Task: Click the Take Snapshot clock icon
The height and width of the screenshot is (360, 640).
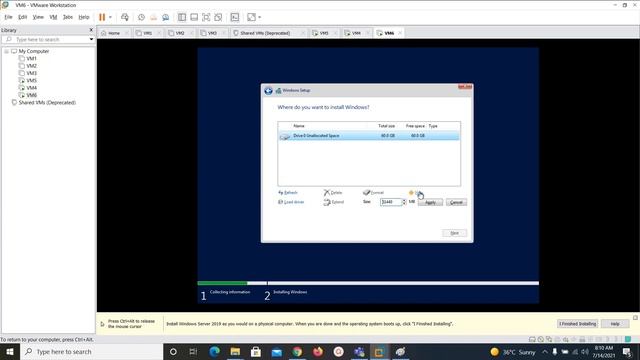Action: tap(141, 17)
